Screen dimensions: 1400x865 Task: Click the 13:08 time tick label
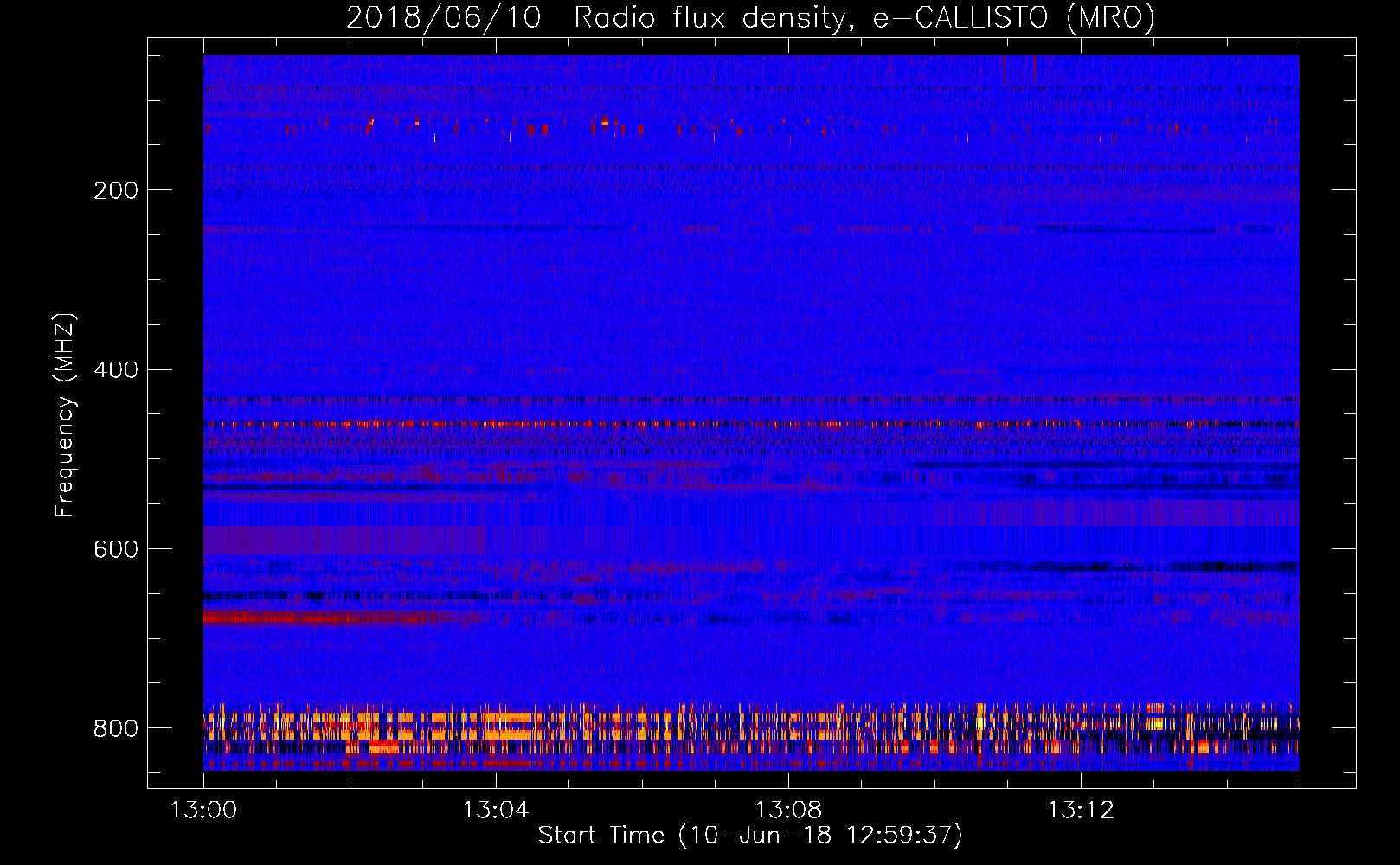coord(788,811)
